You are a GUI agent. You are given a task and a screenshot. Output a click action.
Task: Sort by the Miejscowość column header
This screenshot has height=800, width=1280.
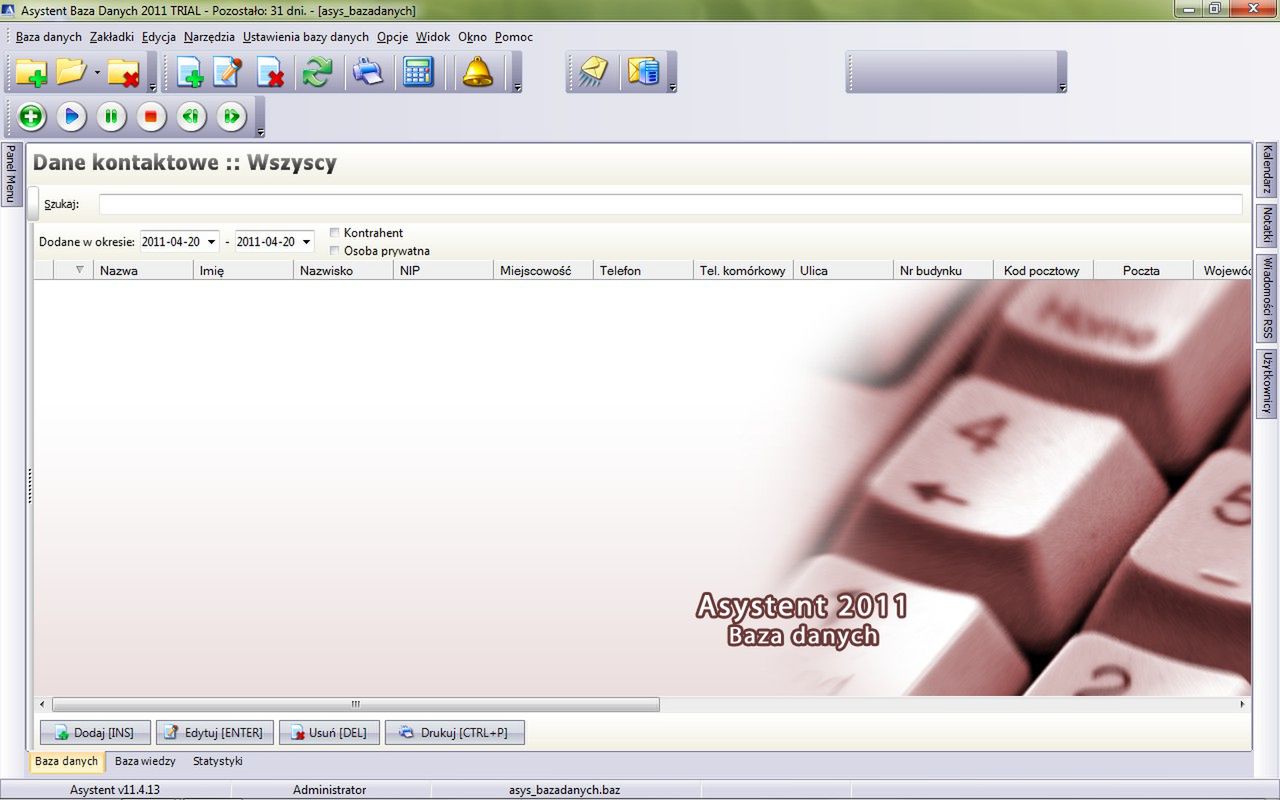tap(544, 270)
